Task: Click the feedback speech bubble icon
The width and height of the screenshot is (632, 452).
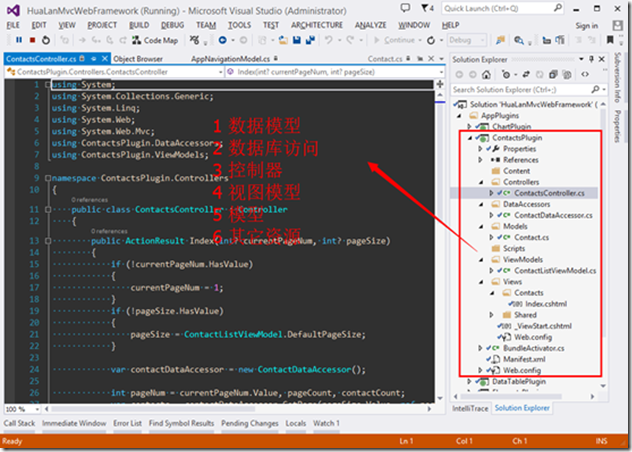Action: pos(405,8)
